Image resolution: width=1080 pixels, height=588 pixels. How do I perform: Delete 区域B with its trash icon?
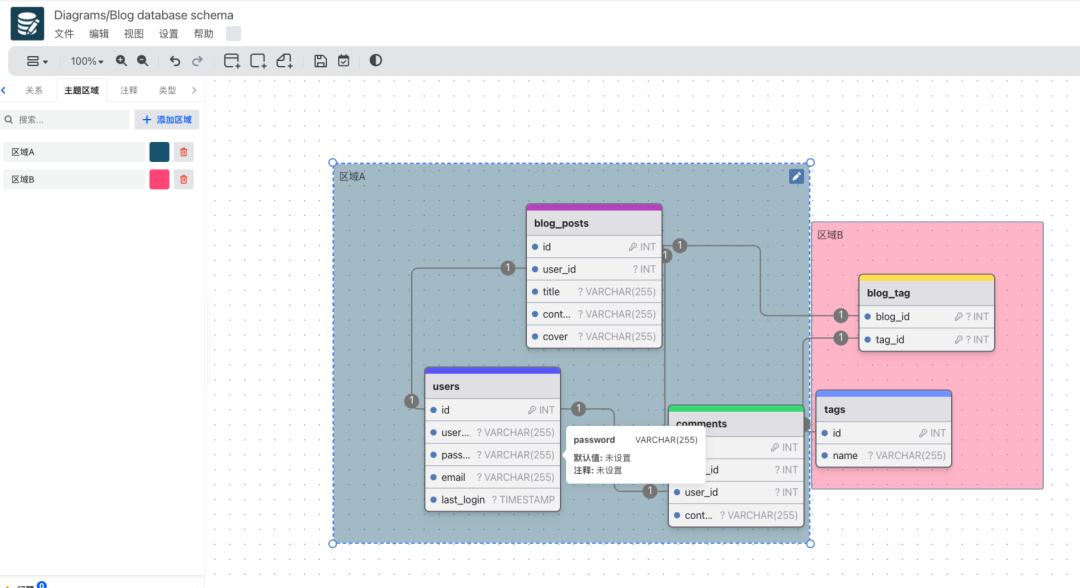coord(184,180)
